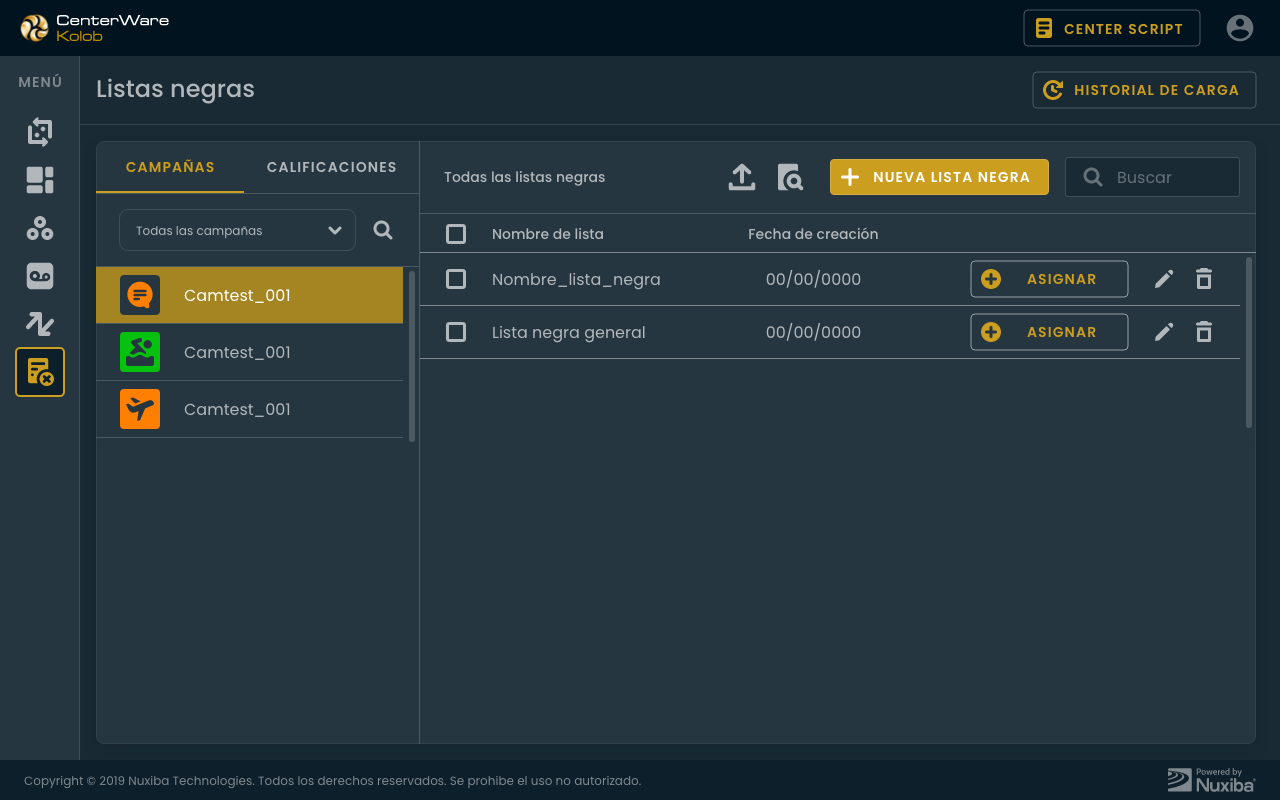Click the Nombre de lista column header

[548, 234]
